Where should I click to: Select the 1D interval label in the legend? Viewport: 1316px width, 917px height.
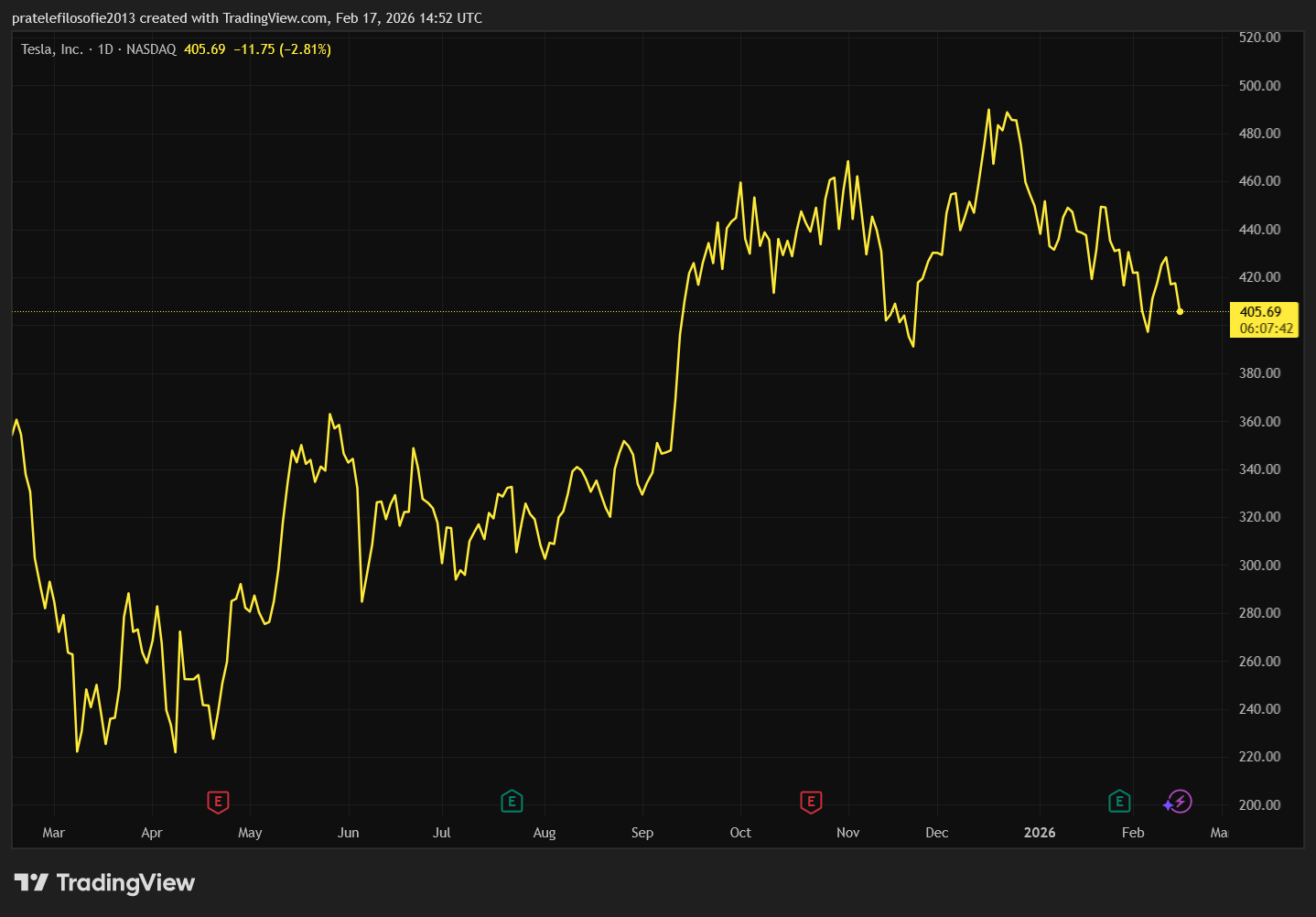105,49
